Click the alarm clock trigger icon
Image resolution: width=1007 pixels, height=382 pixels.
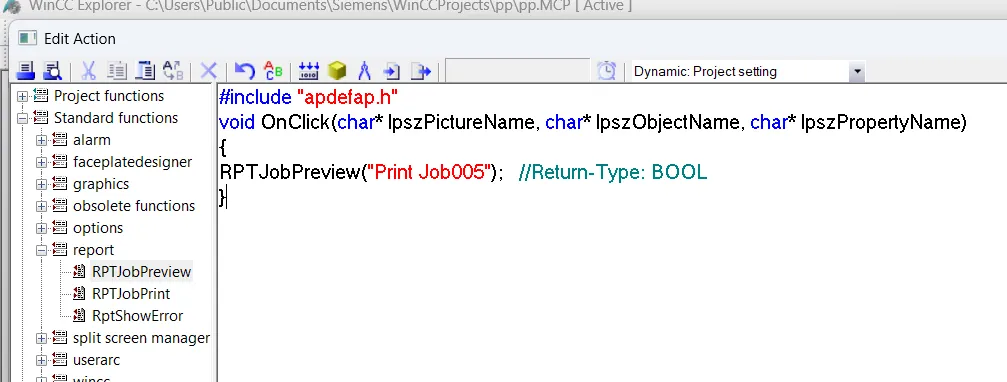(x=606, y=71)
